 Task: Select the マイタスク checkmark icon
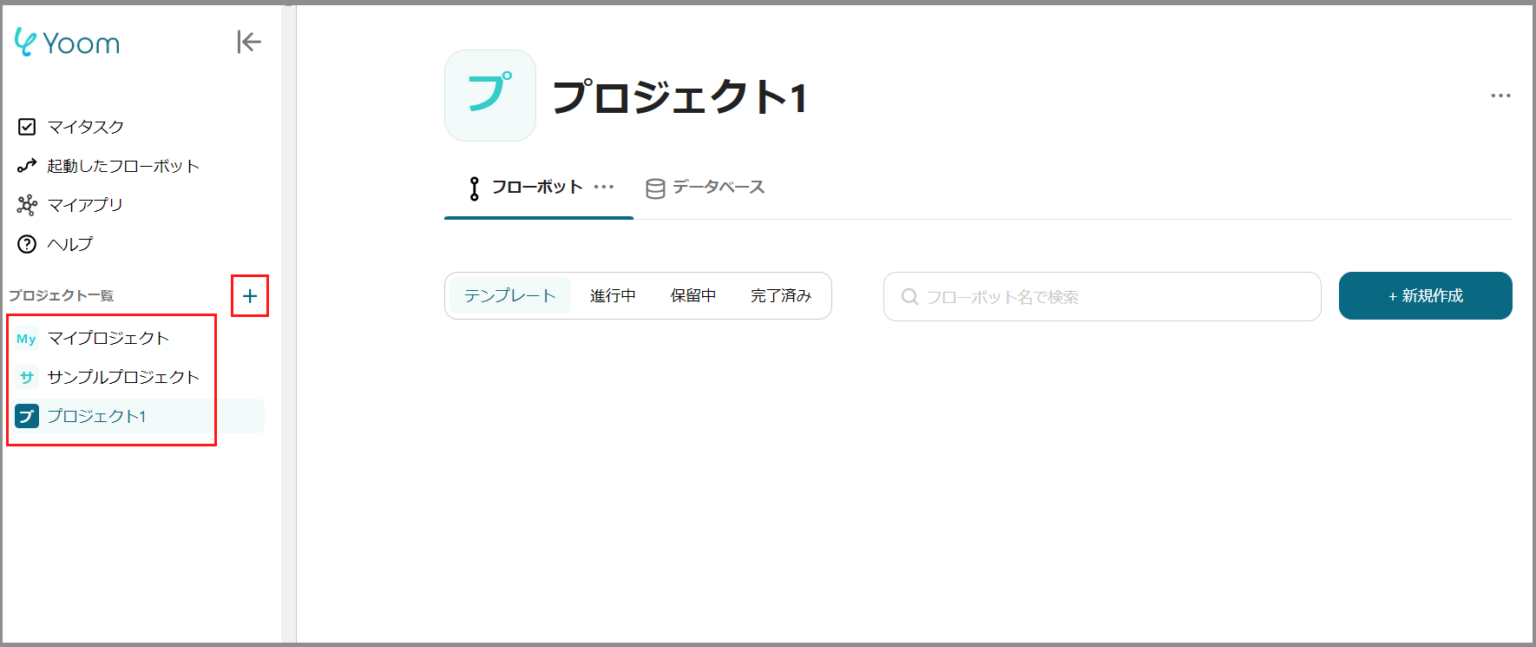coord(27,126)
